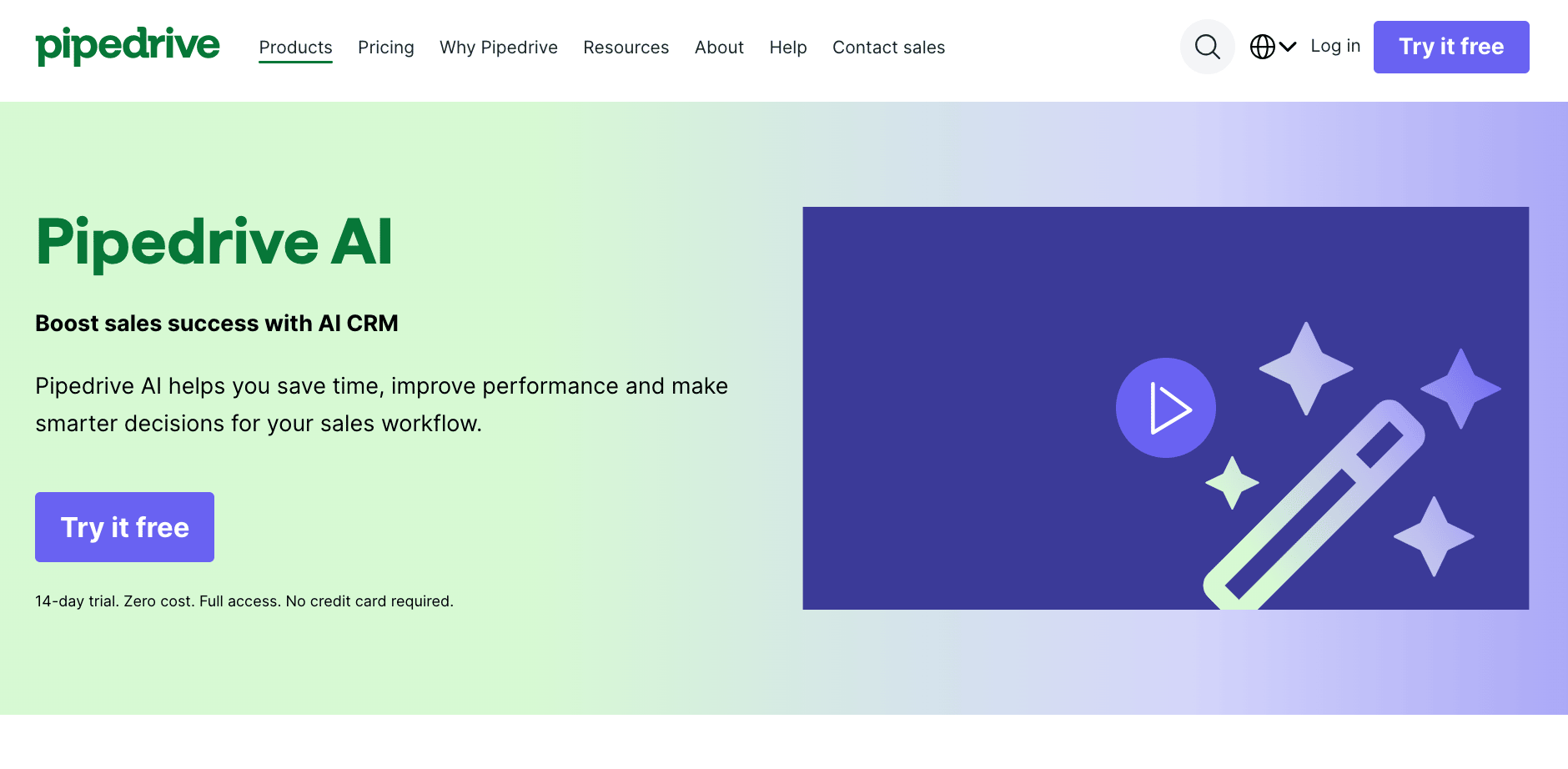
Task: Open the Products menu
Action: pos(295,48)
